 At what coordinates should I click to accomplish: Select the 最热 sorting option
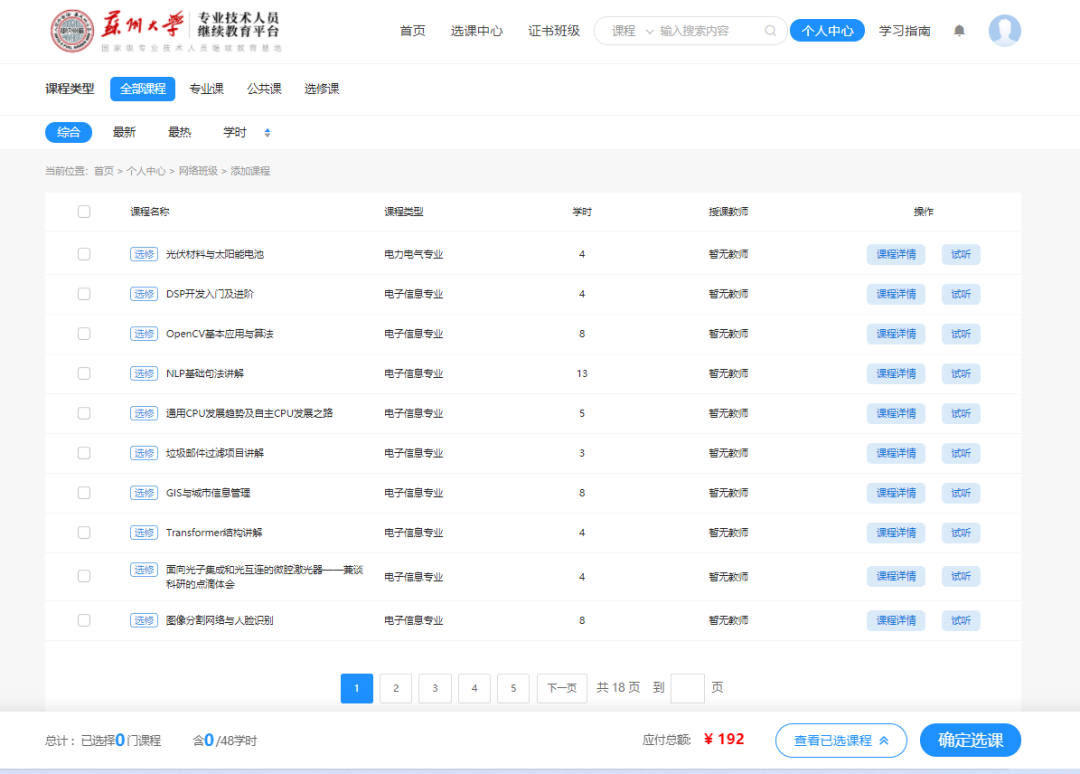coord(179,131)
